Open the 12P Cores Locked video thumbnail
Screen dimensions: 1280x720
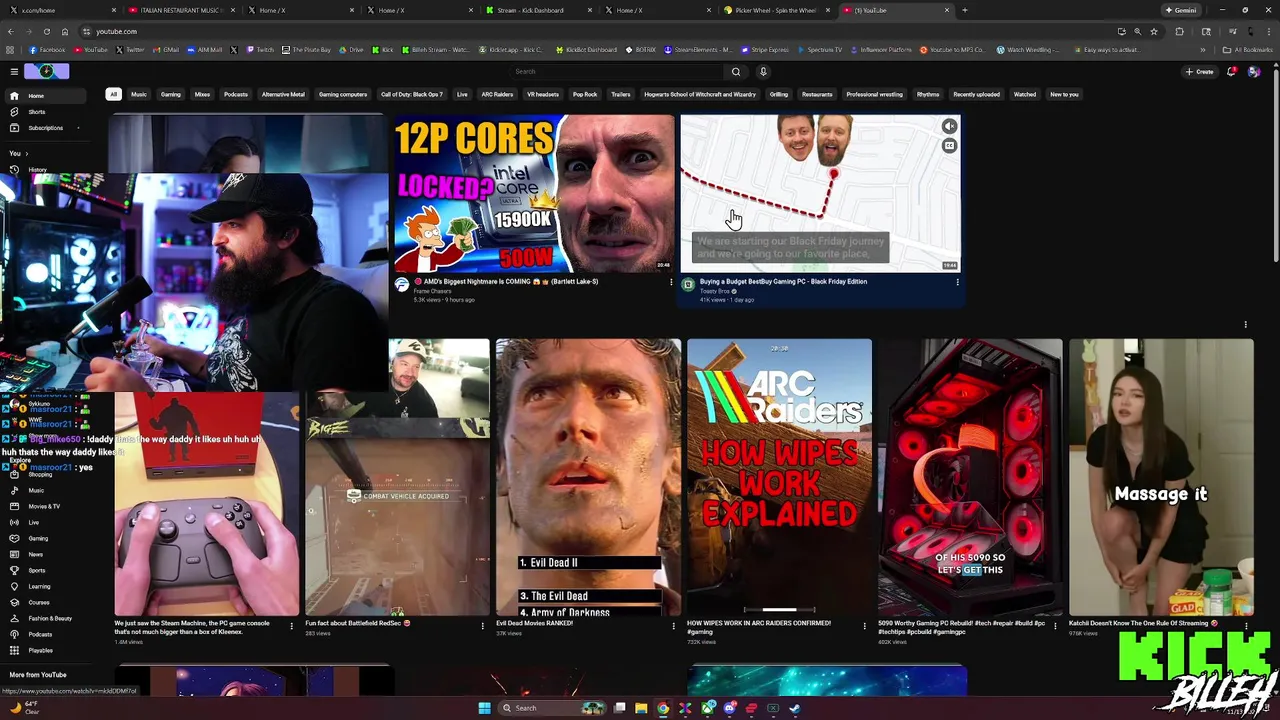coord(534,193)
